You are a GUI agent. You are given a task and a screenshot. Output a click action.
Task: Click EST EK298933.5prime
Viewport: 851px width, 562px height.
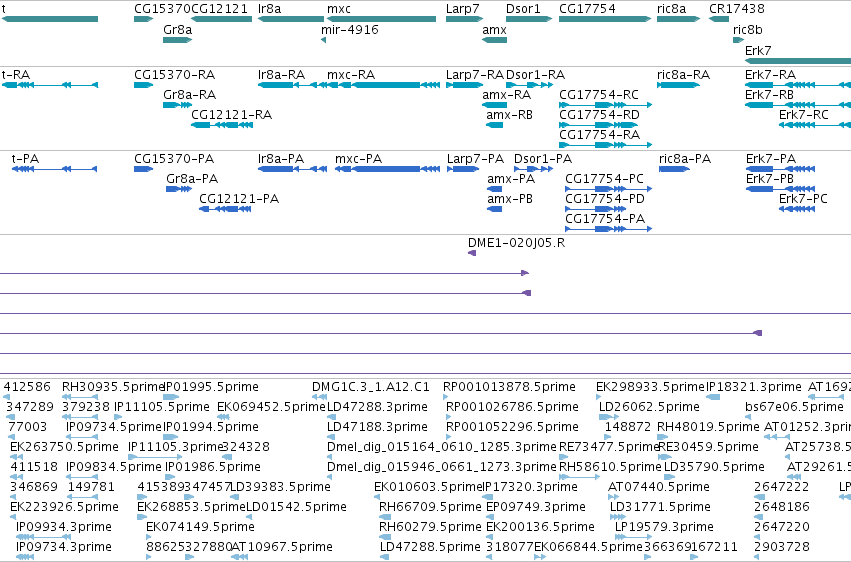click(599, 397)
